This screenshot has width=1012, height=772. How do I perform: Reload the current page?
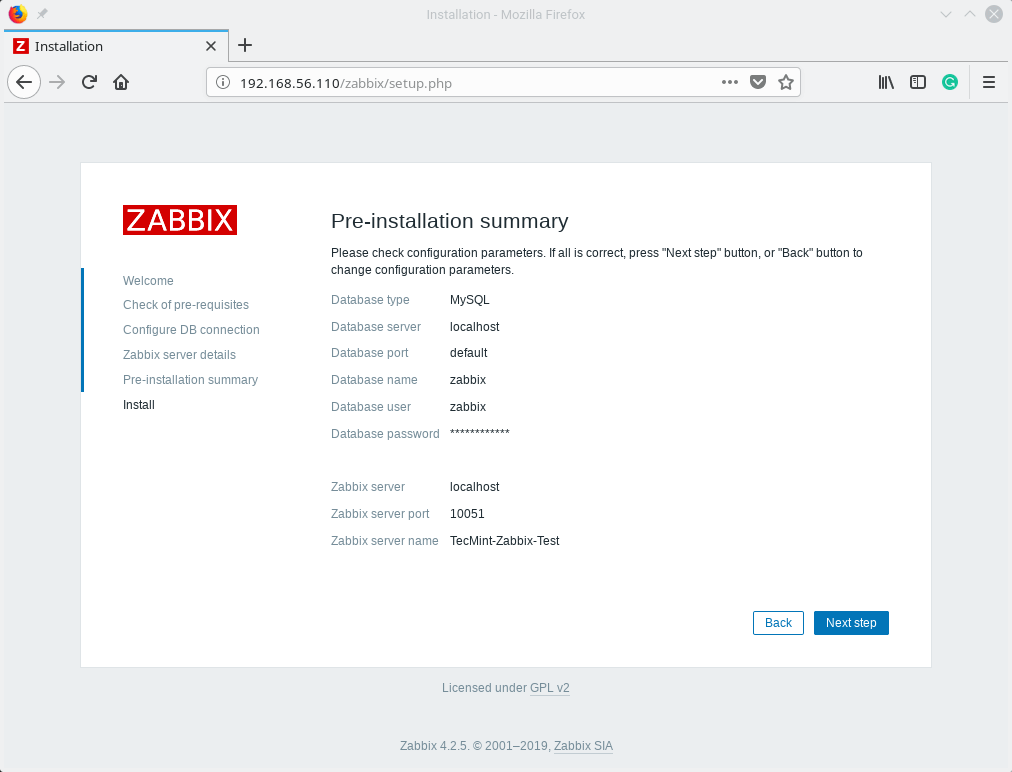pyautogui.click(x=89, y=82)
